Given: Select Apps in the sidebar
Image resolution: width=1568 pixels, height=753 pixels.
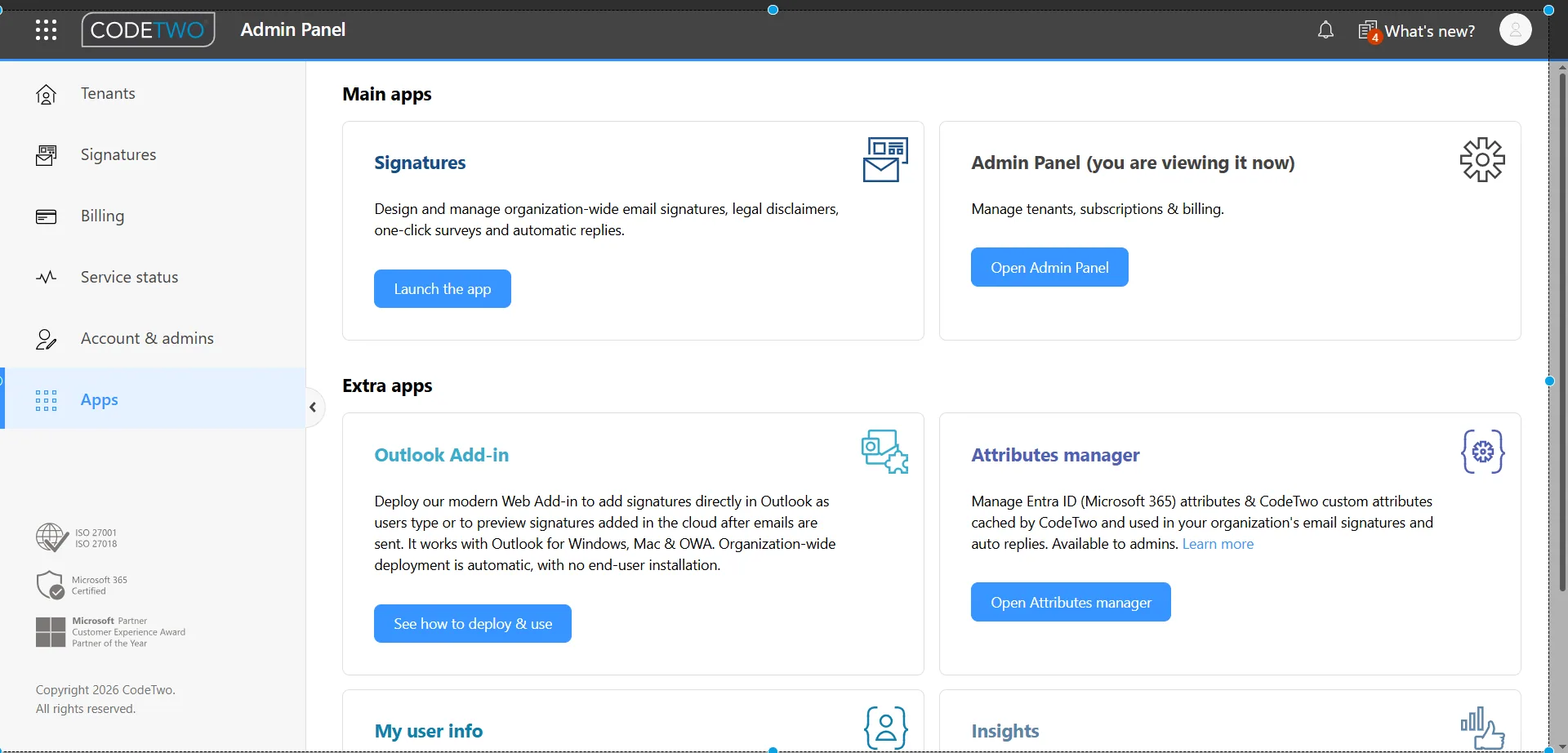Looking at the screenshot, I should 154,399.
